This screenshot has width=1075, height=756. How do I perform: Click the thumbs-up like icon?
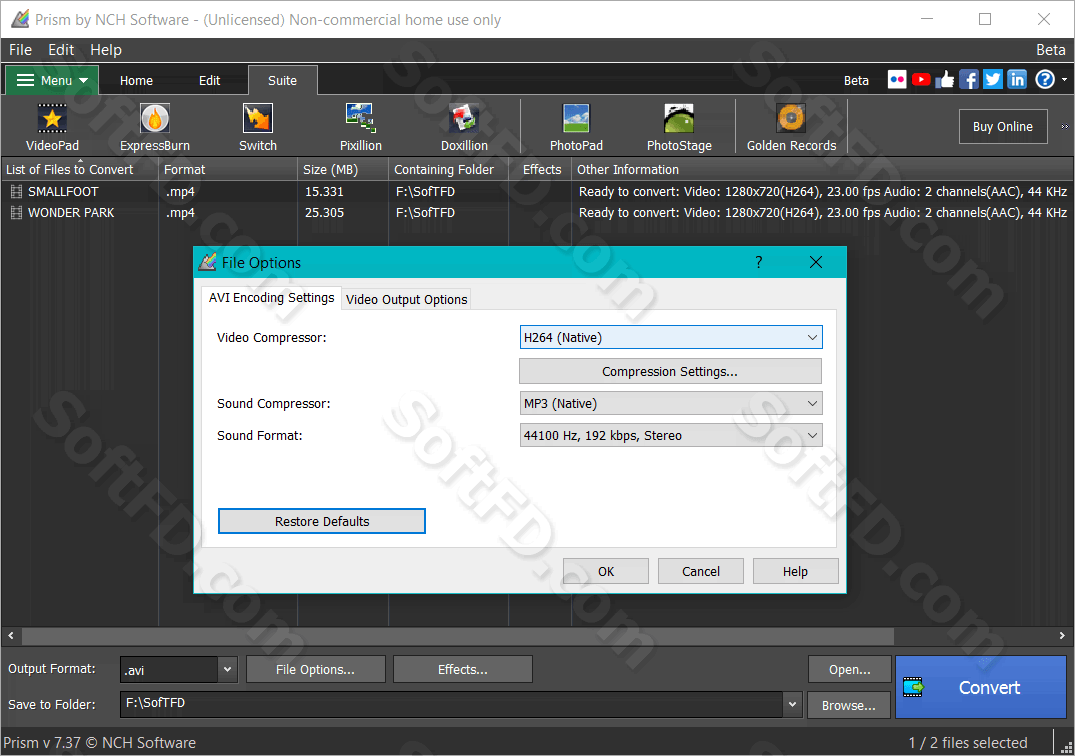click(x=945, y=80)
